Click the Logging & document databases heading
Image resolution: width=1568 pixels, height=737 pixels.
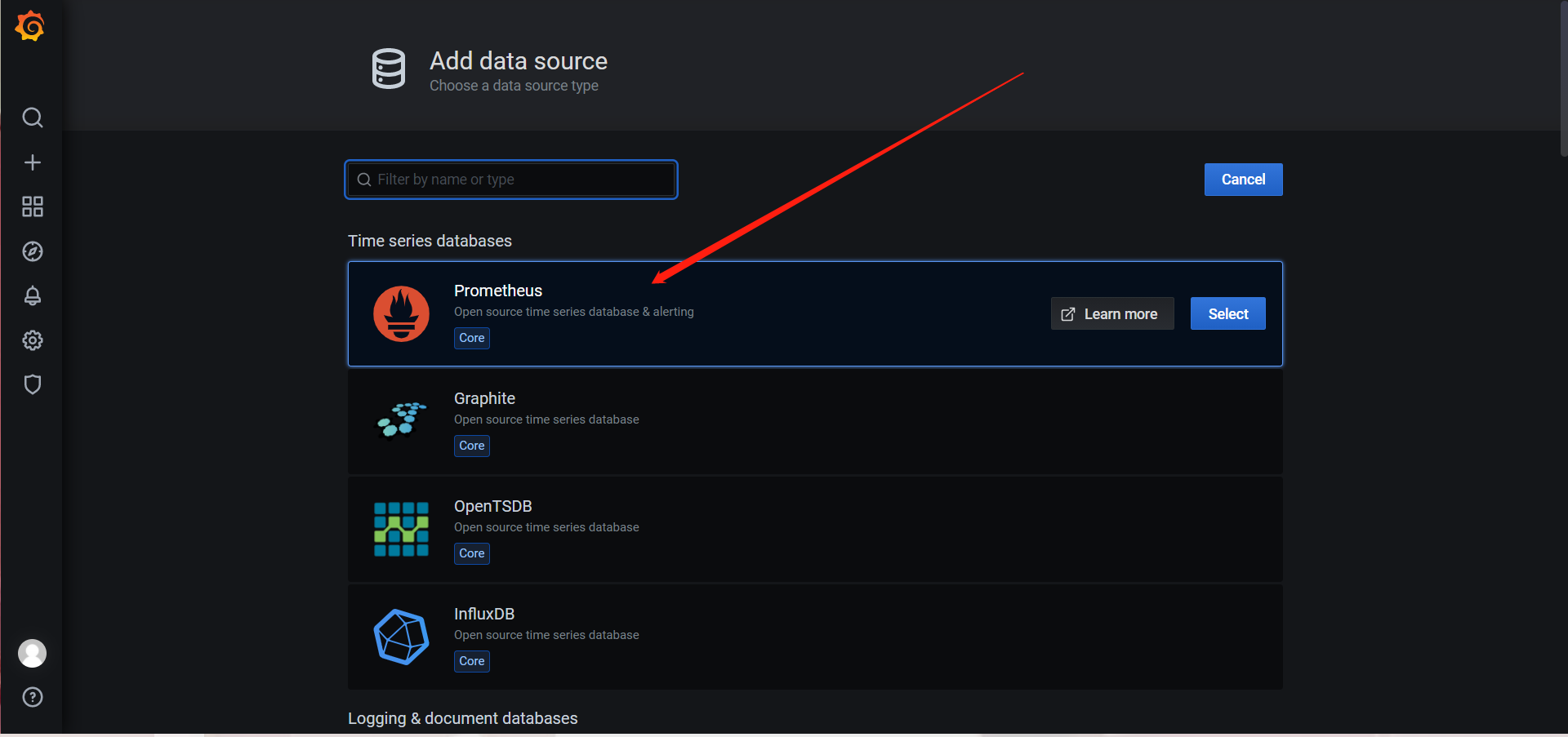tap(462, 718)
